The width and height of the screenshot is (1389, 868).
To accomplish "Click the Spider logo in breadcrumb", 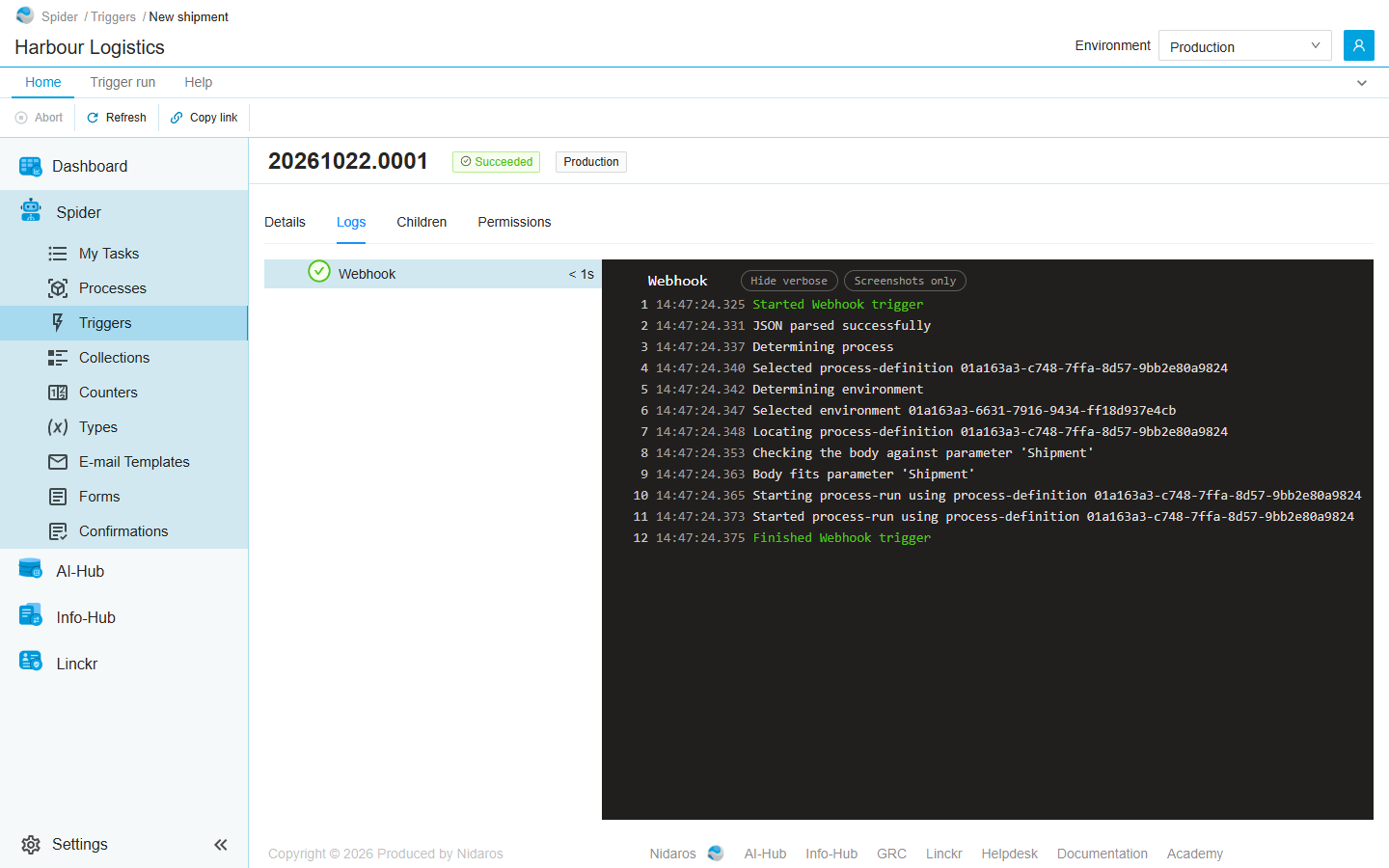I will pos(25,15).
